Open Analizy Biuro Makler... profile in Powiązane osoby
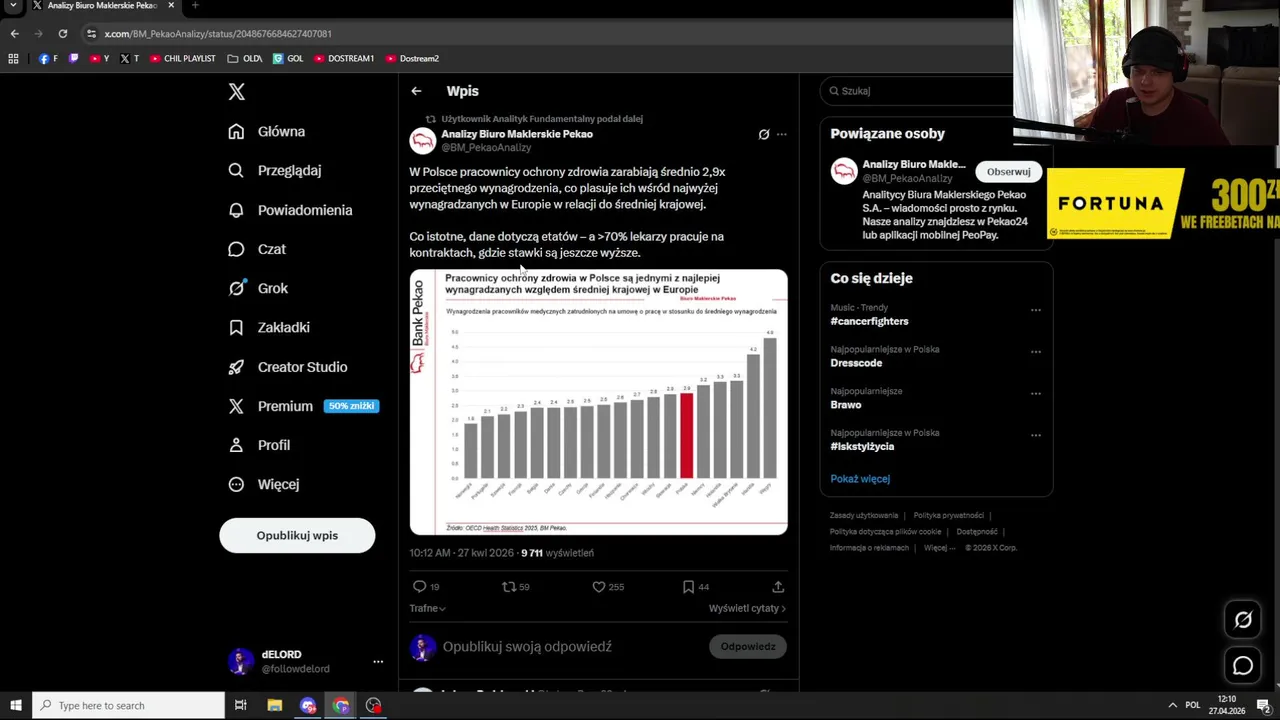The image size is (1280, 720). pos(914,165)
